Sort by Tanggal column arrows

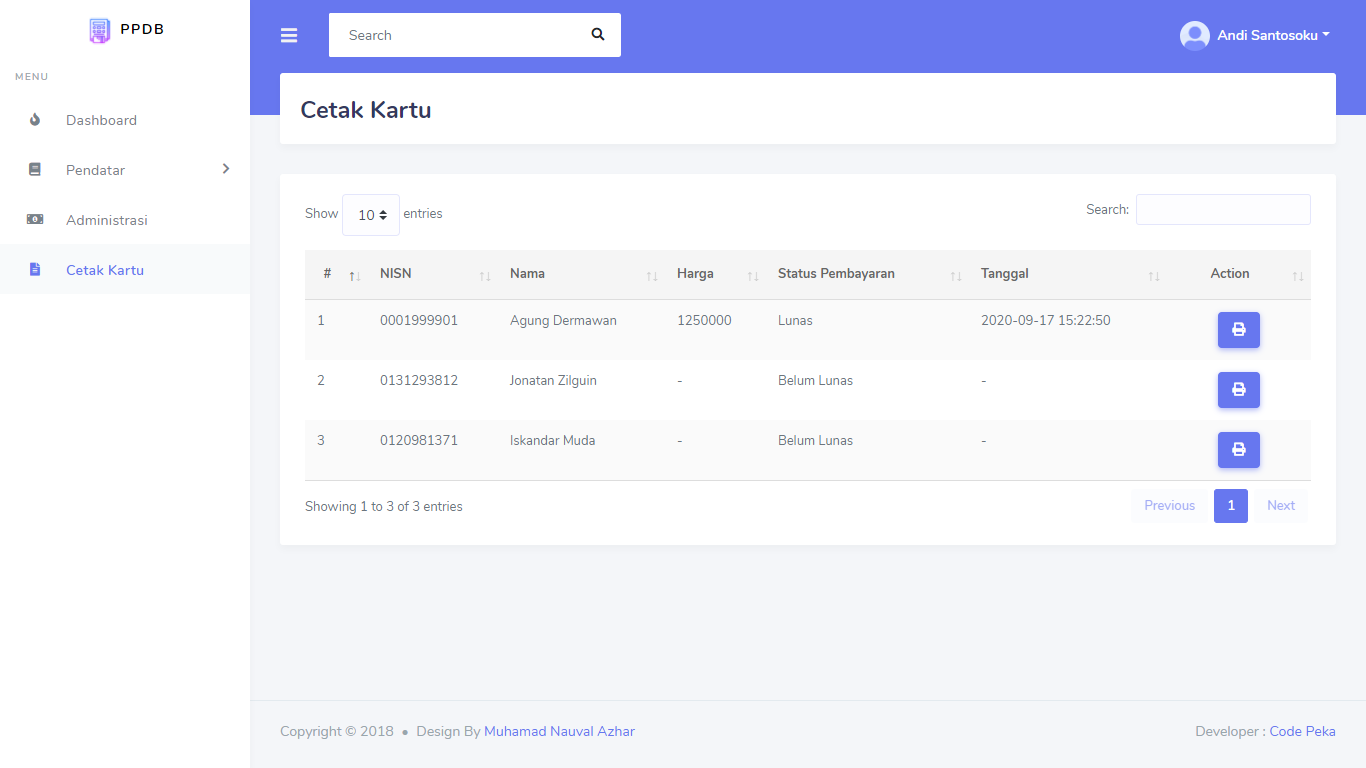1154,276
